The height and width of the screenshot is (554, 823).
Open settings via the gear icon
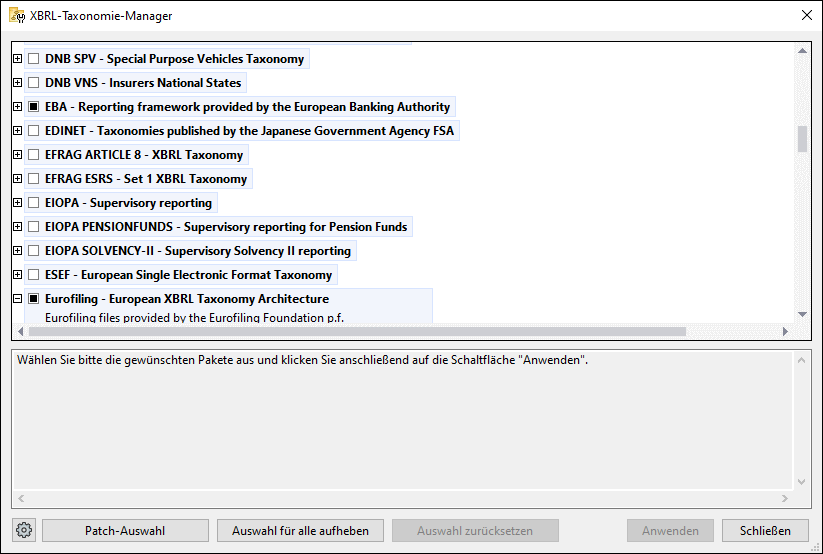(x=25, y=530)
